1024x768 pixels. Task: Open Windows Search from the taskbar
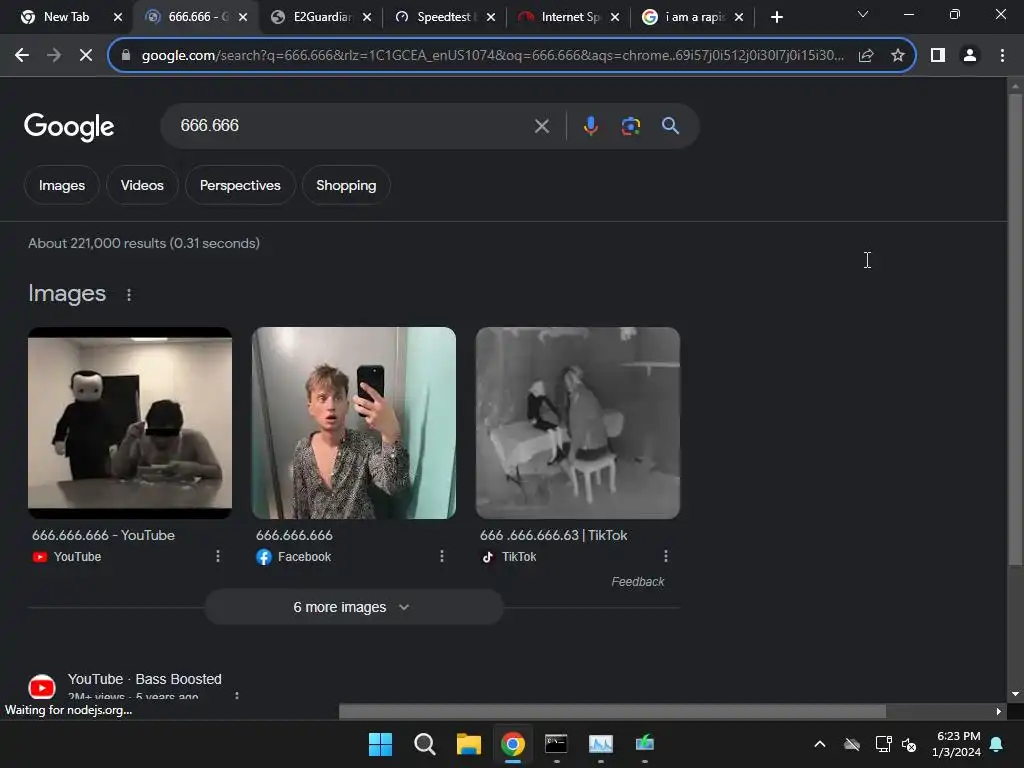pos(424,744)
